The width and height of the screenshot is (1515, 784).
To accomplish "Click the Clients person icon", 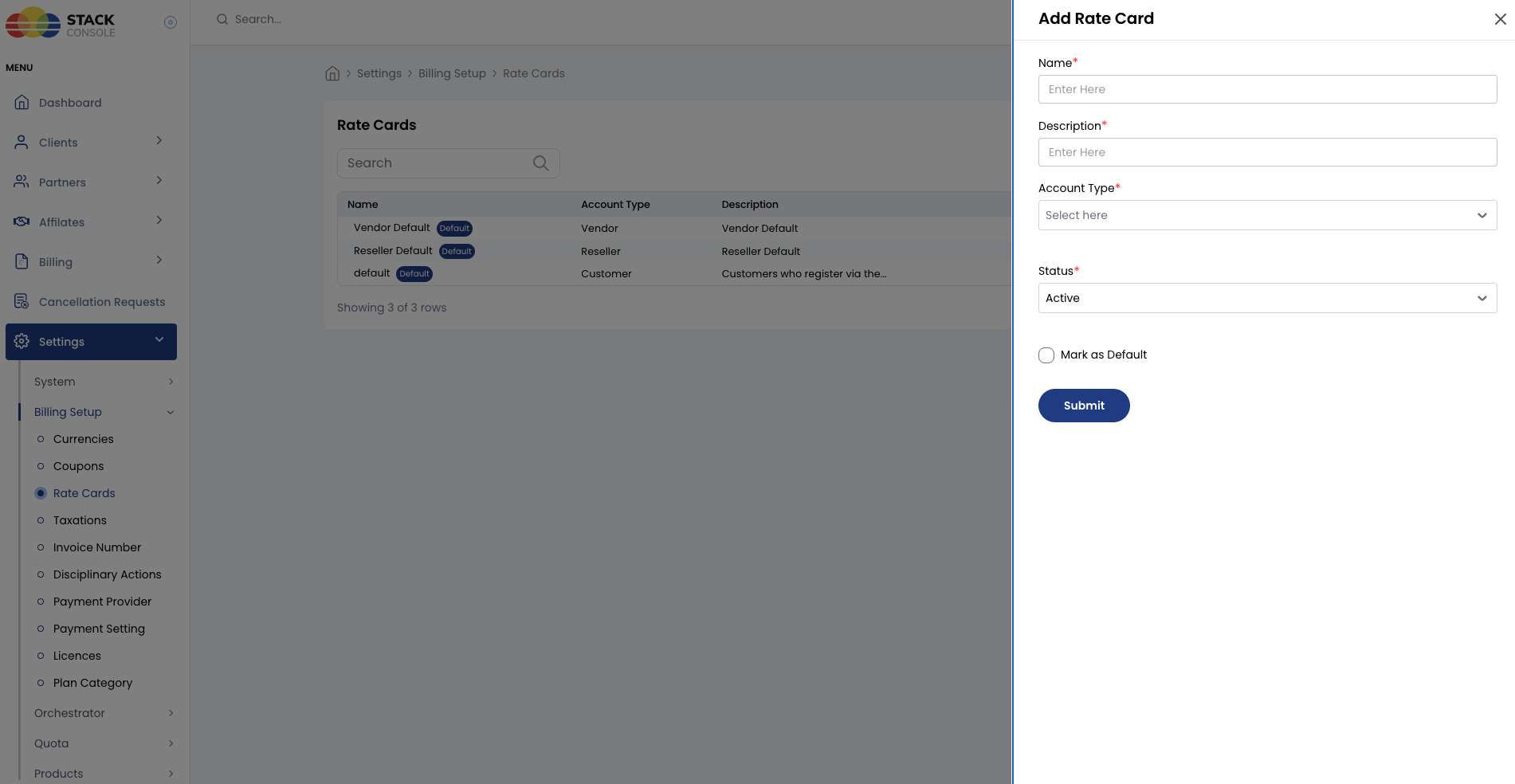I will (22, 142).
